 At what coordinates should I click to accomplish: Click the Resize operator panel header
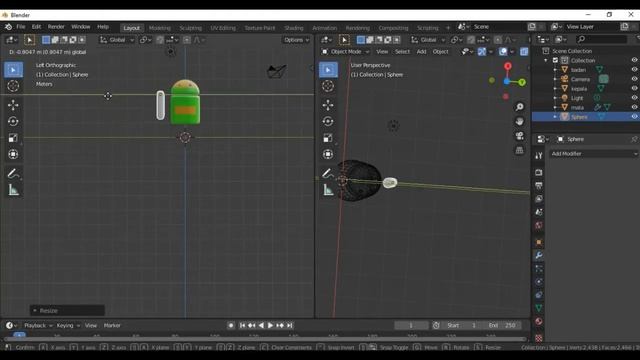click(x=67, y=311)
